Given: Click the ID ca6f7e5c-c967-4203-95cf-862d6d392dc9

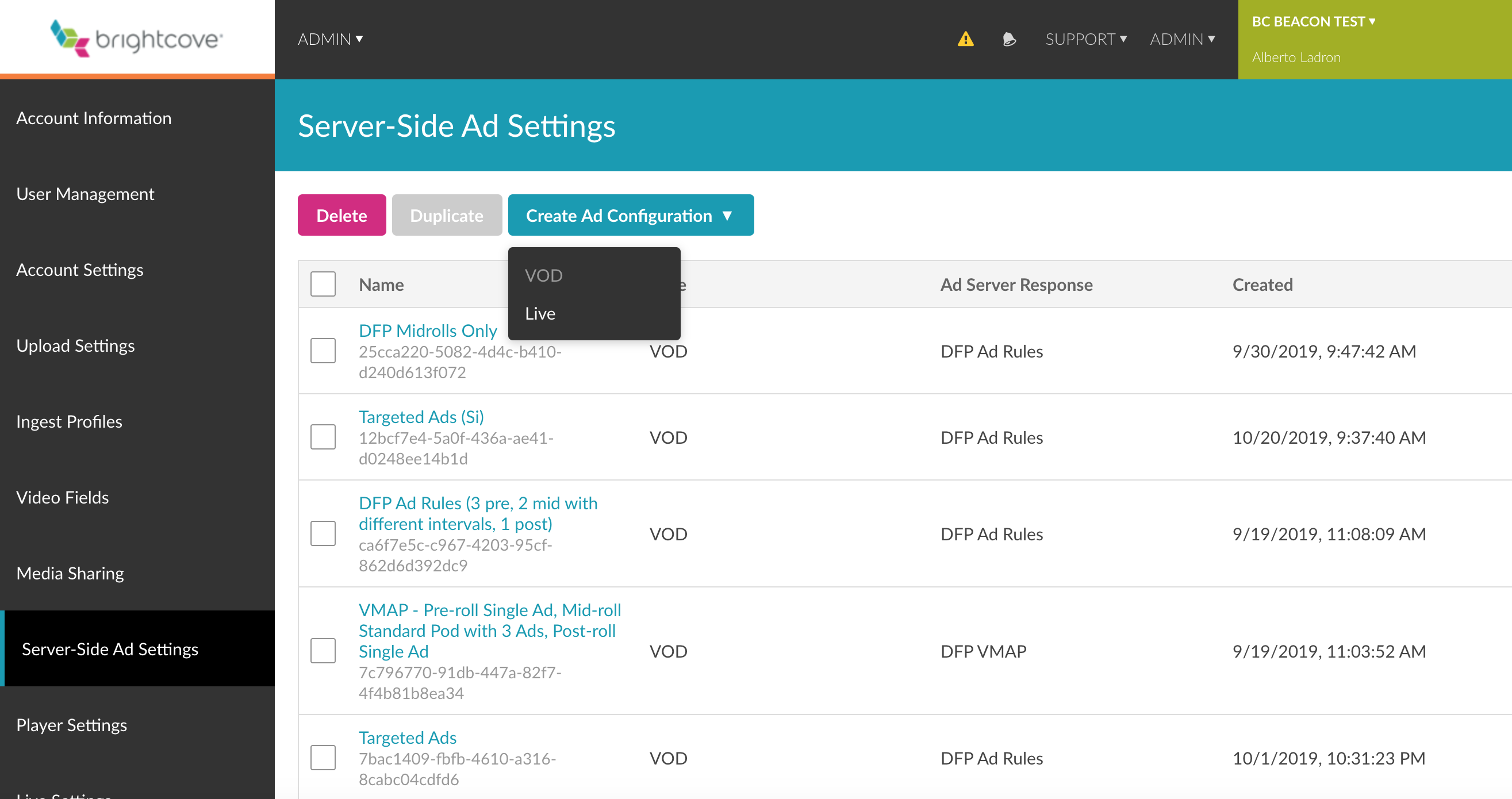Looking at the screenshot, I should (x=455, y=555).
